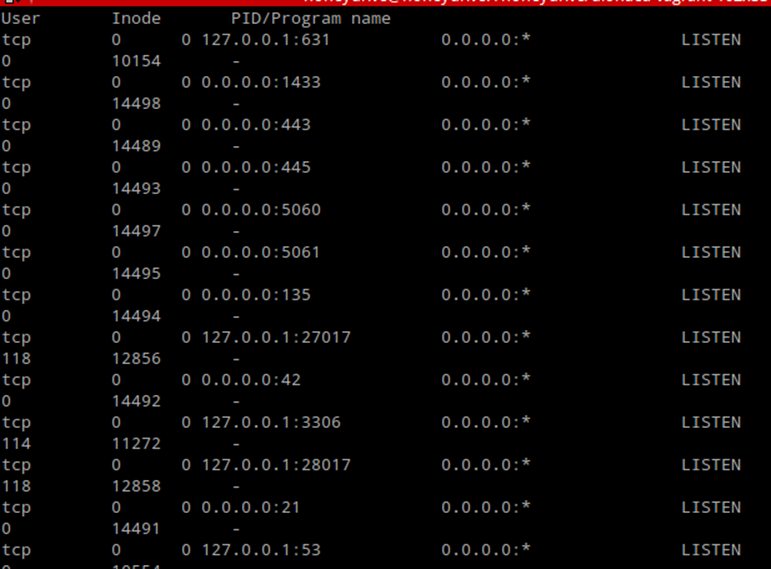The image size is (771, 569).
Task: Select user ID 114
Action: point(16,444)
